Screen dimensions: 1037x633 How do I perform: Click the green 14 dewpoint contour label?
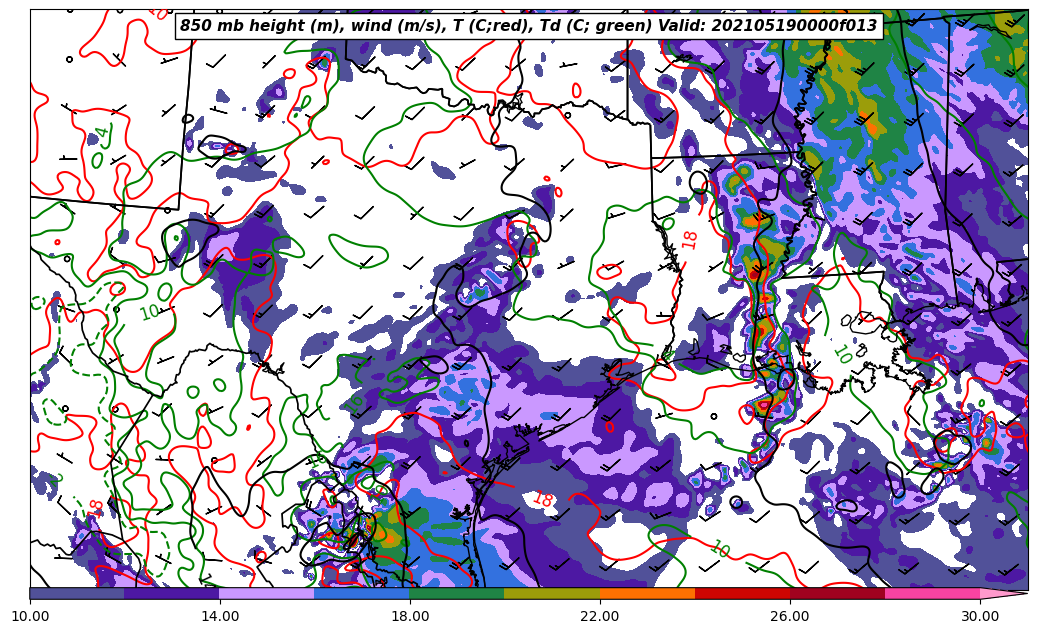click(102, 134)
